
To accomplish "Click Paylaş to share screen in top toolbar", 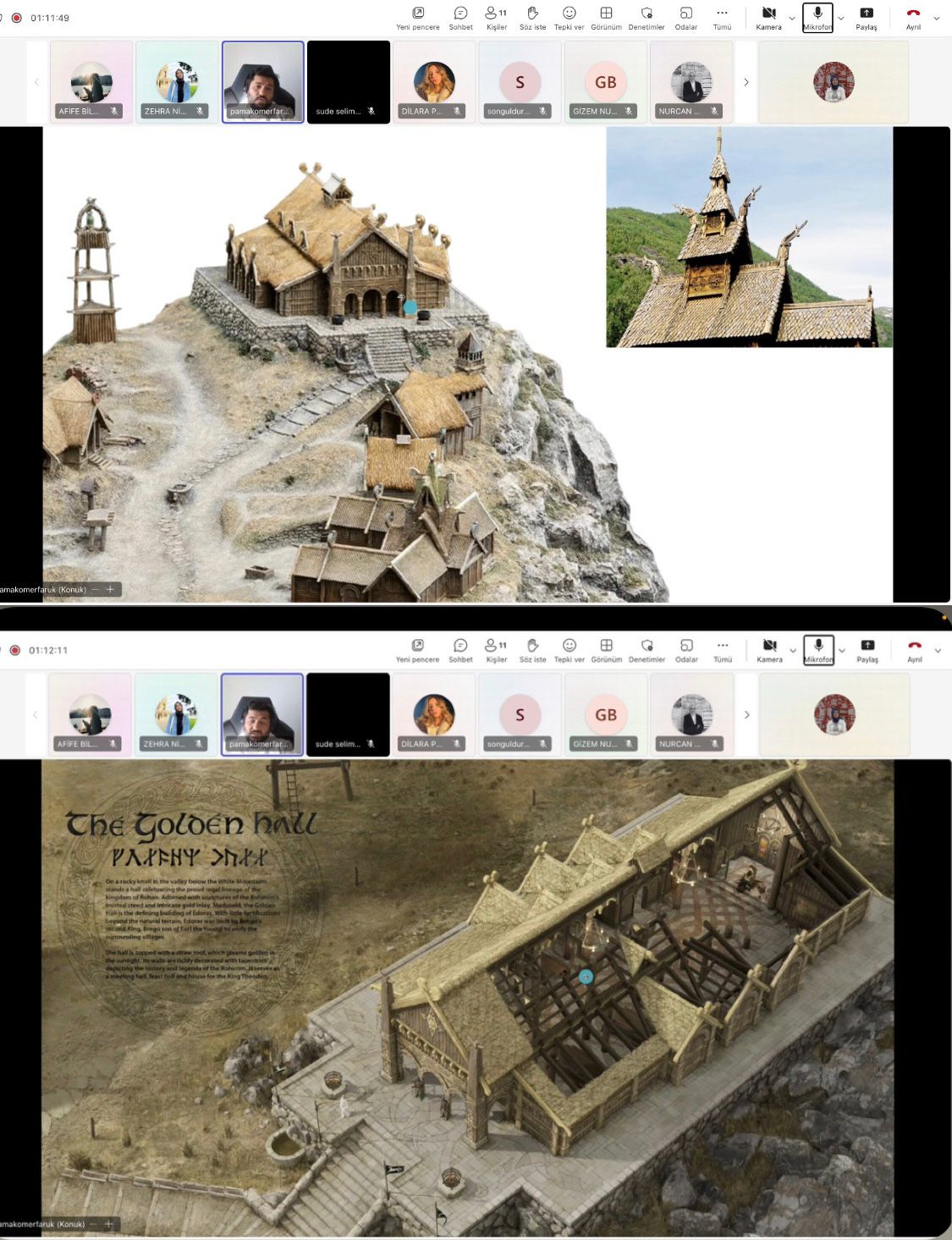I will tap(866, 17).
